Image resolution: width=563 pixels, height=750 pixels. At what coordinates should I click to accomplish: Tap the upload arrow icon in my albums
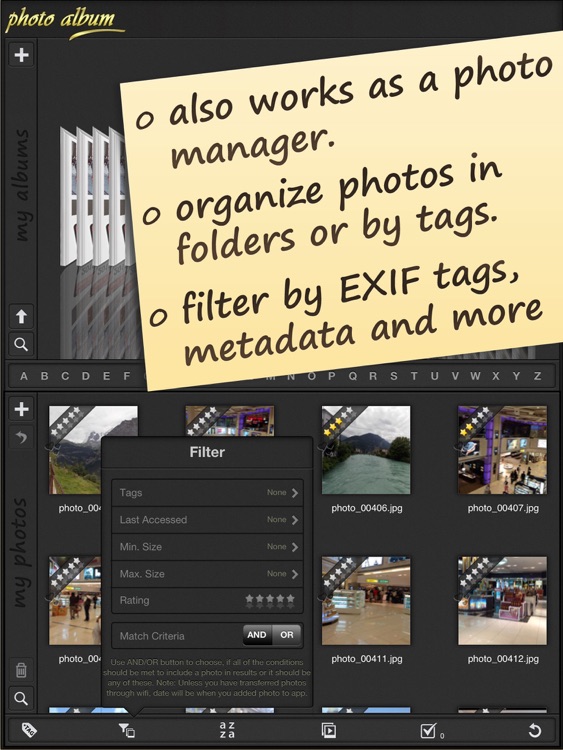(21, 316)
